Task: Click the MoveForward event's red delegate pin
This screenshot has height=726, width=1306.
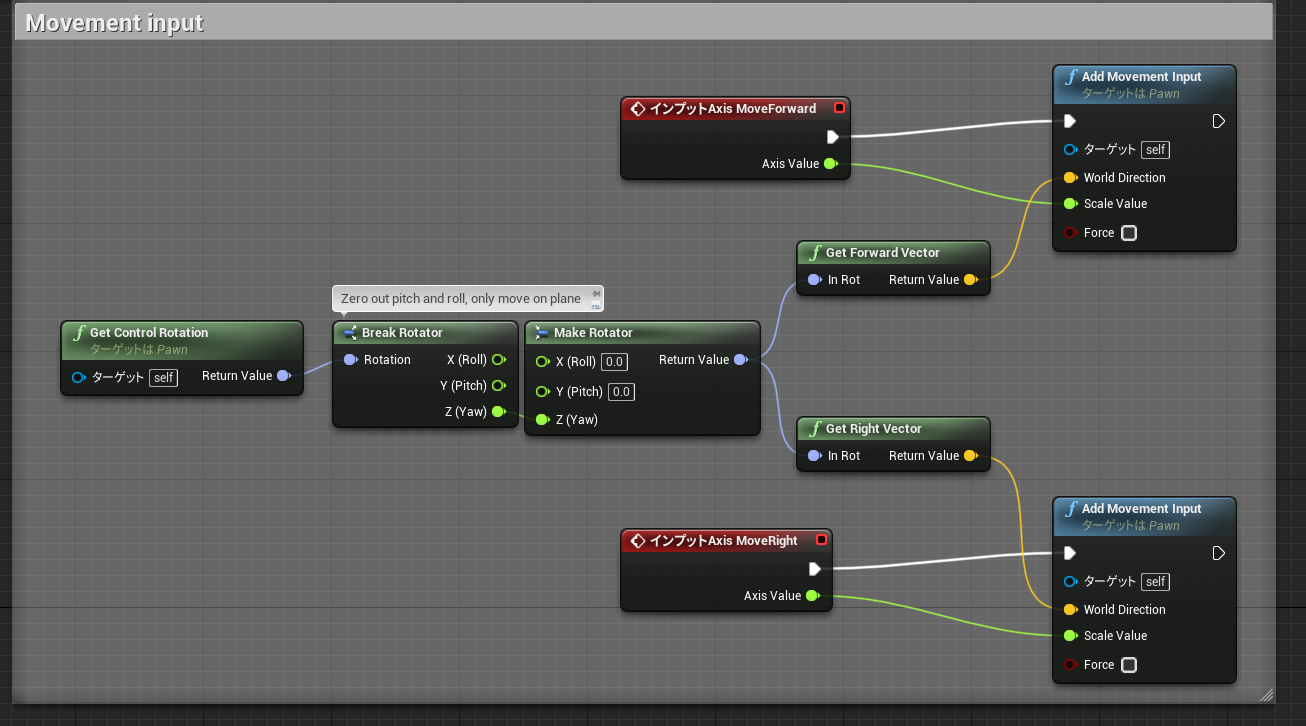Action: [x=839, y=108]
